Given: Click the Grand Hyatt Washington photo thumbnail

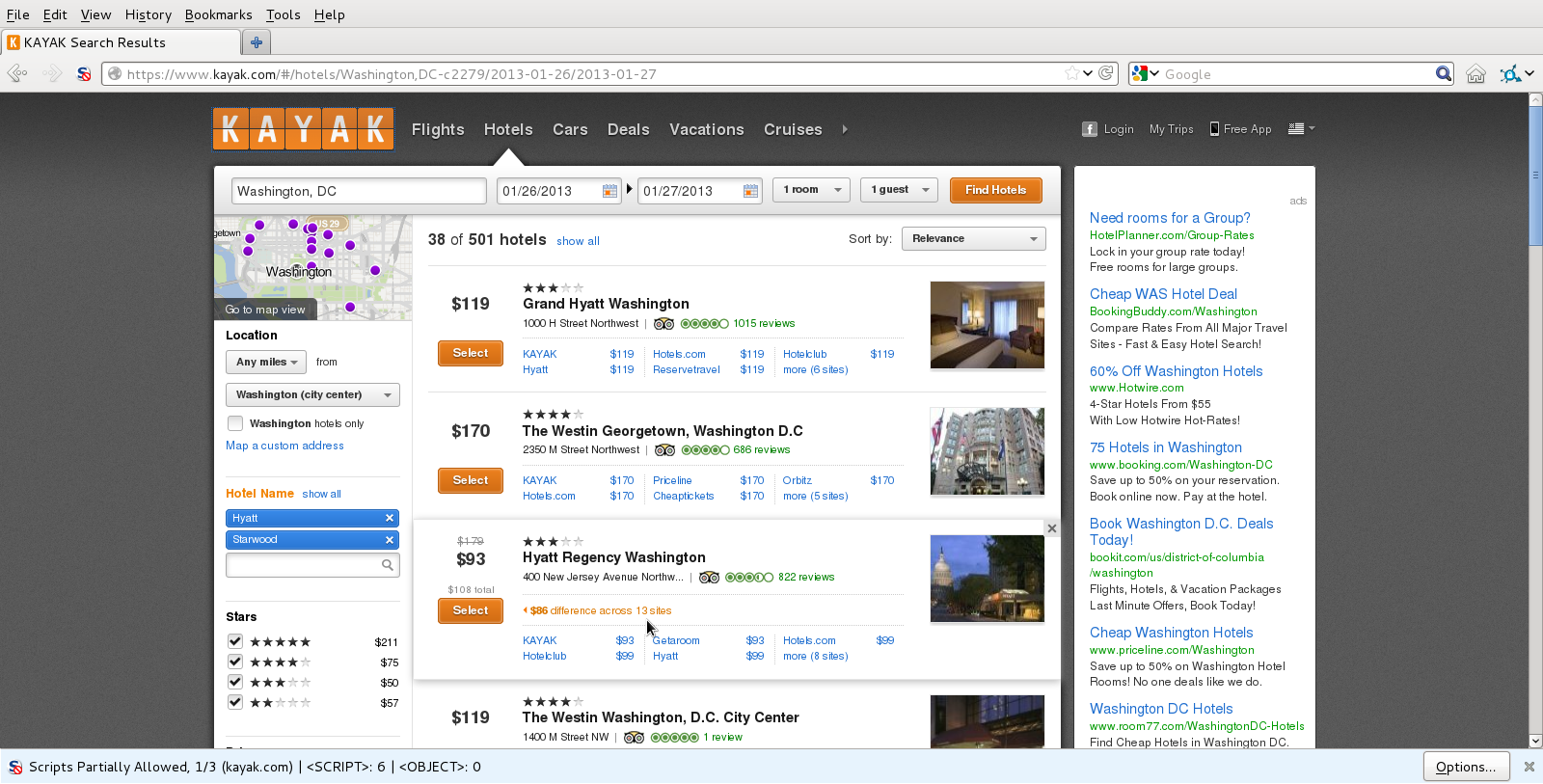Looking at the screenshot, I should click(x=987, y=325).
